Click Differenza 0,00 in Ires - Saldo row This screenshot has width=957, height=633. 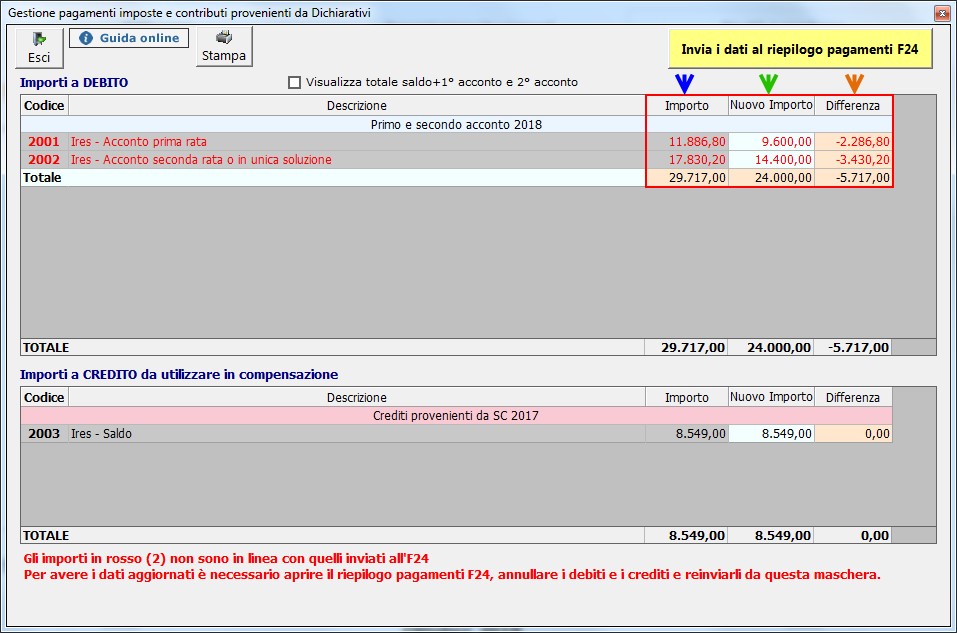pyautogui.click(x=853, y=433)
